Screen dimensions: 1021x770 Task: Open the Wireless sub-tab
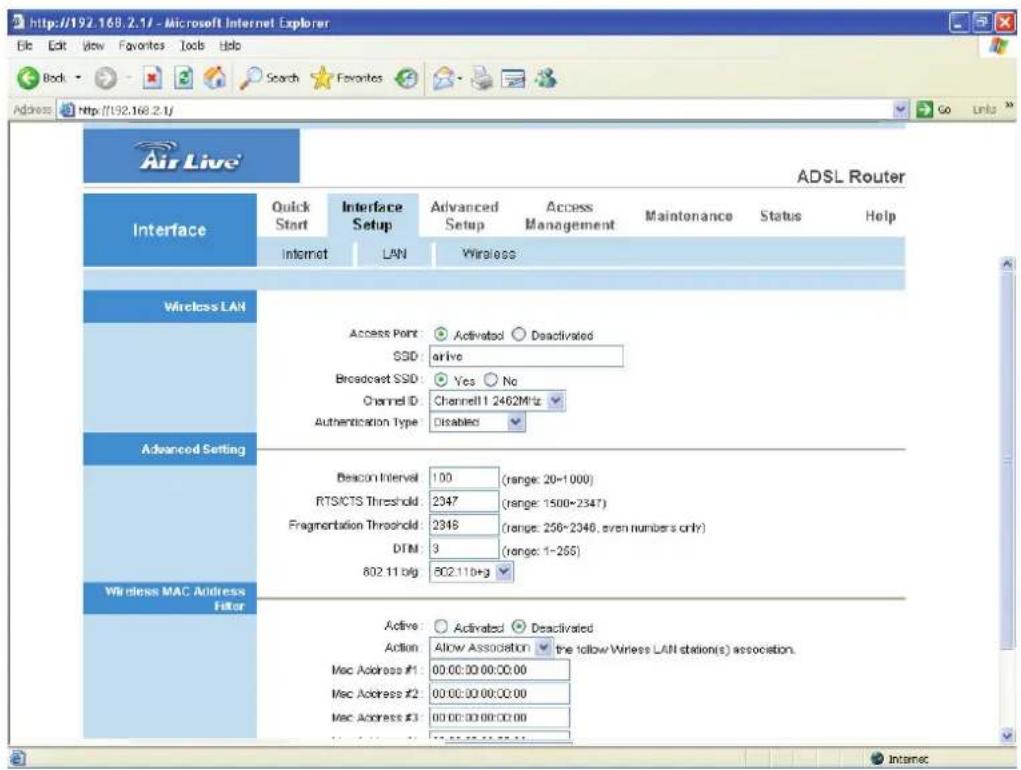tap(488, 254)
